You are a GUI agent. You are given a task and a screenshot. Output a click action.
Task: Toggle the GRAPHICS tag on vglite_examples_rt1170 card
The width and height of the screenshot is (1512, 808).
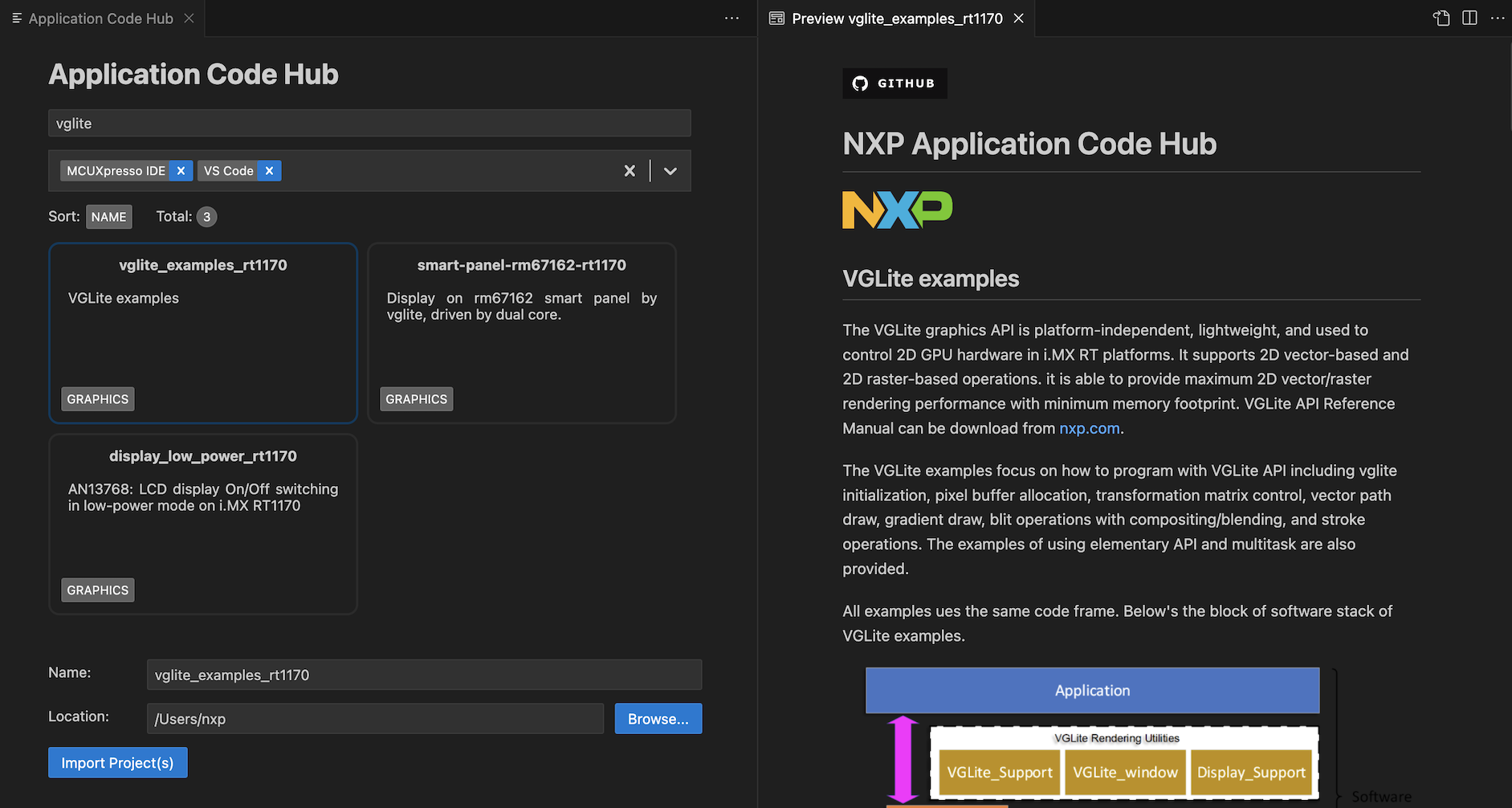point(97,398)
